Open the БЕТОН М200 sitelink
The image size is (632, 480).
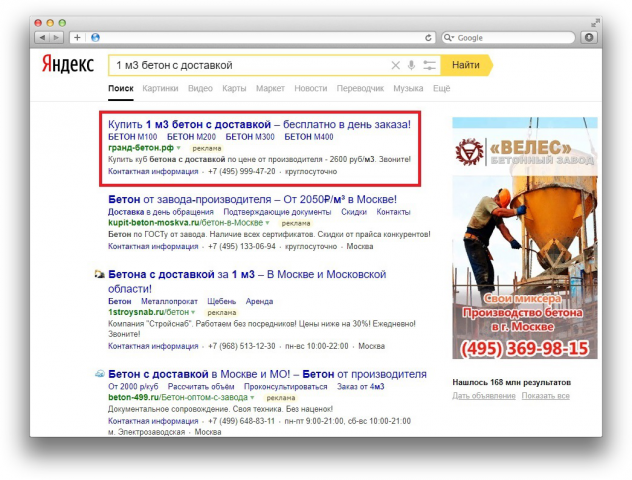(x=191, y=137)
